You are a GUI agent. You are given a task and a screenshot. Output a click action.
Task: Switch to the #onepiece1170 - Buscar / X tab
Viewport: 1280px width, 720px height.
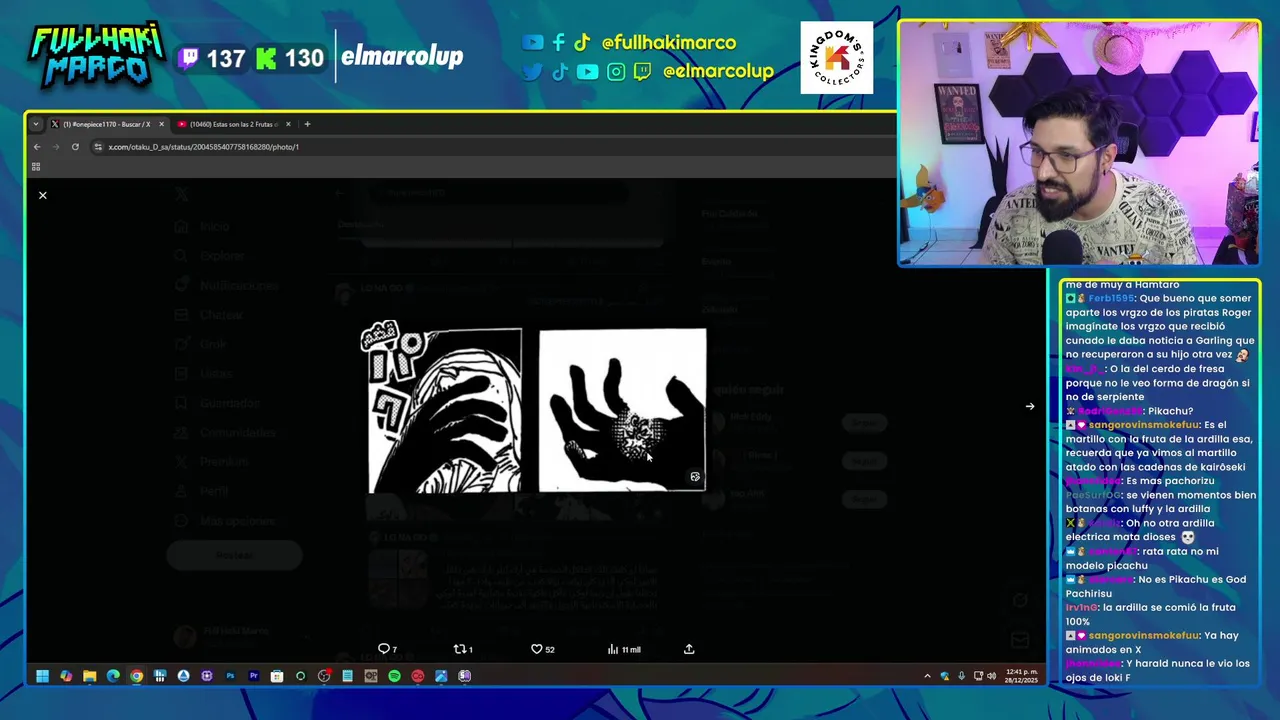point(107,124)
